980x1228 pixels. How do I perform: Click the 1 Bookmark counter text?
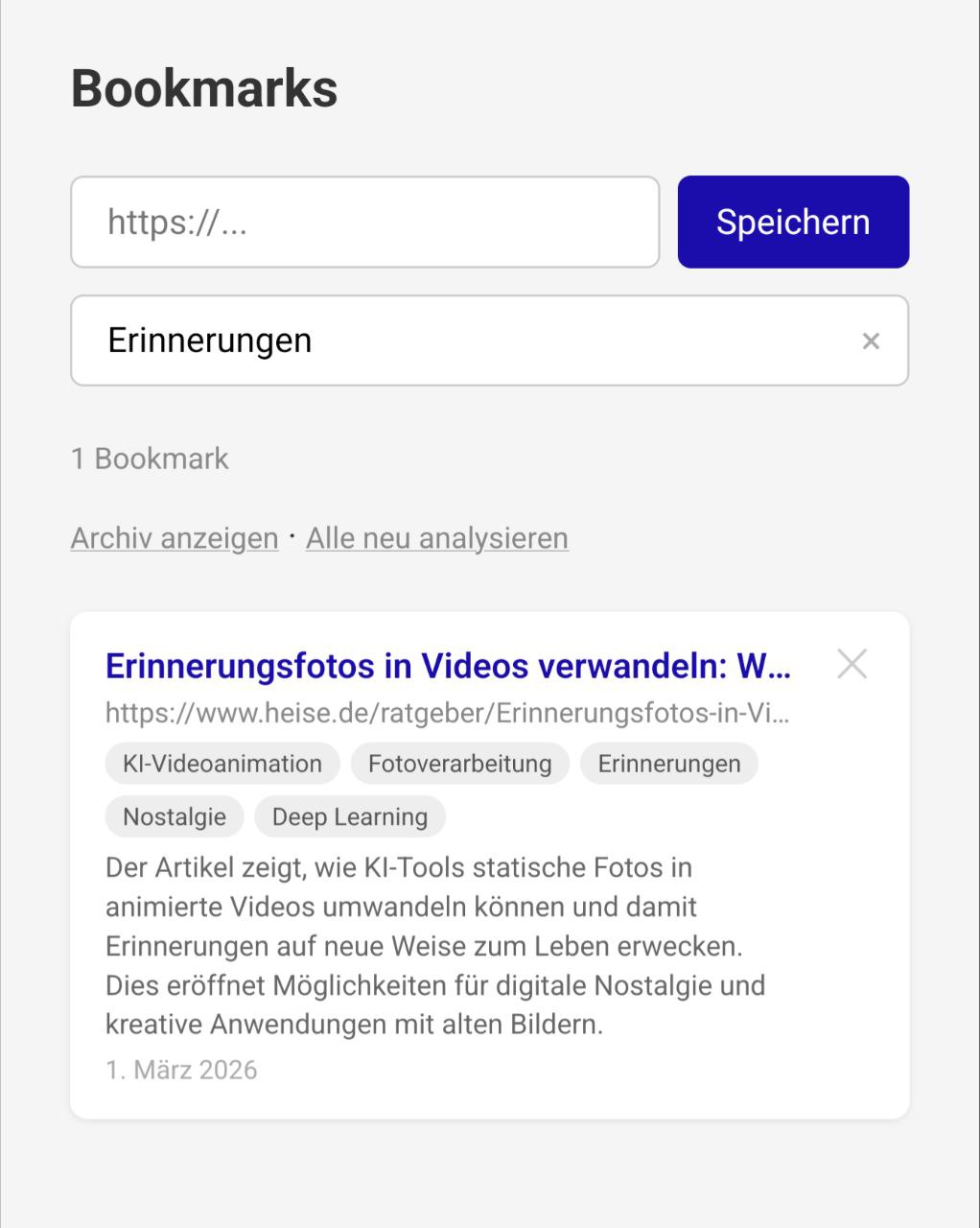149,459
